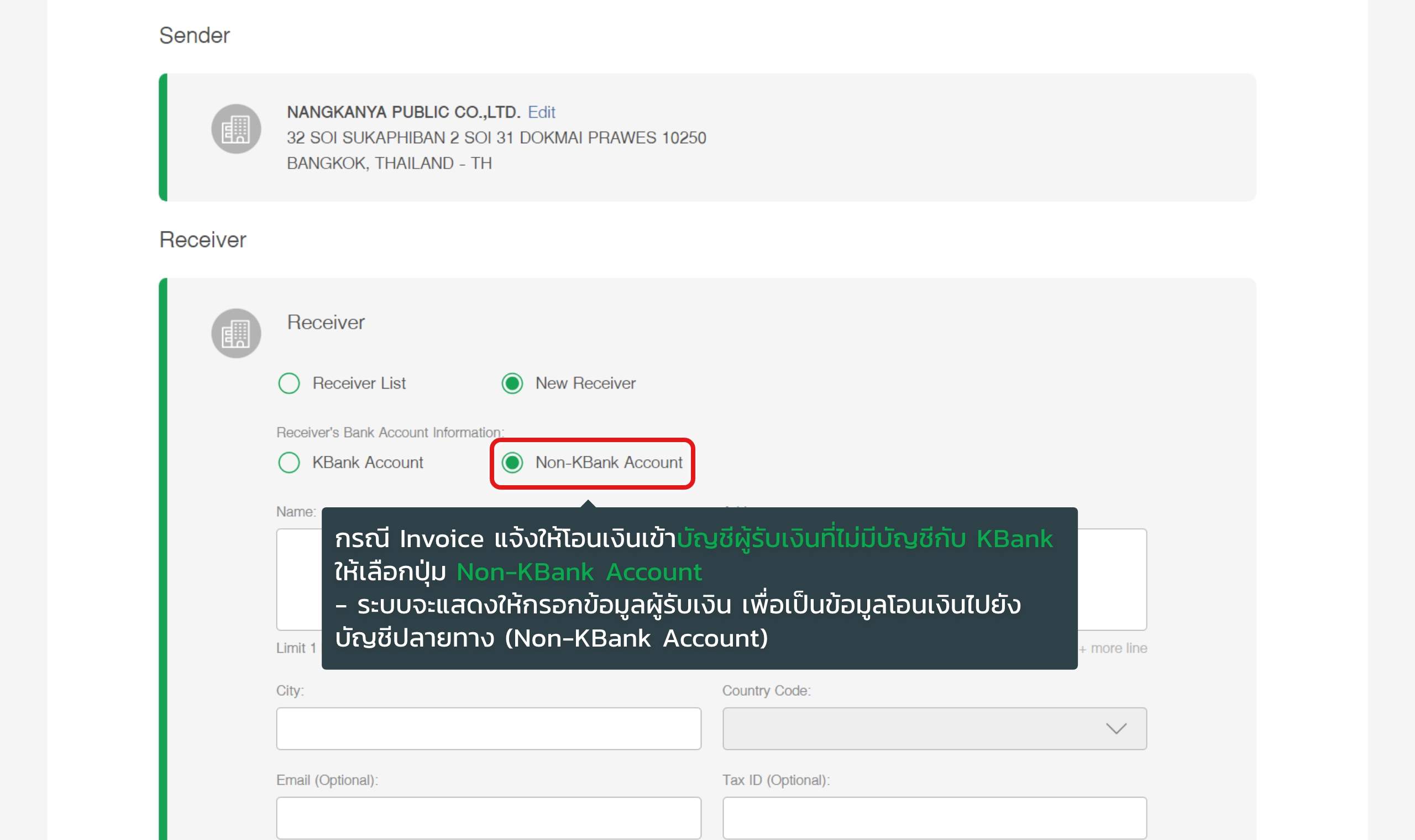Click the dark Thai tooltip box

click(x=699, y=588)
